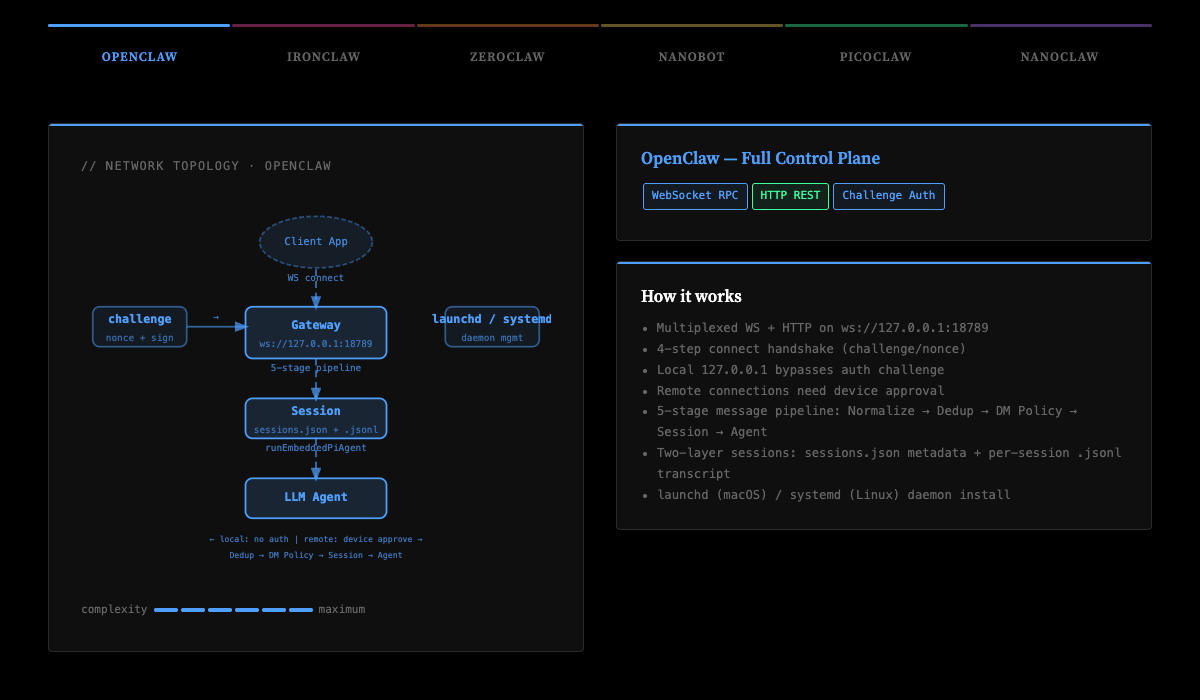Image resolution: width=1200 pixels, height=700 pixels.
Task: Select the challenge nonce + sign node
Action: (139, 326)
